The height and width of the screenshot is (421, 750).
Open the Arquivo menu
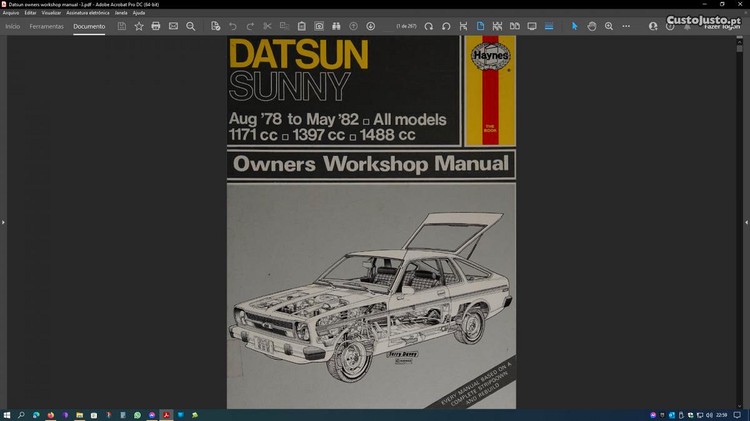11,13
